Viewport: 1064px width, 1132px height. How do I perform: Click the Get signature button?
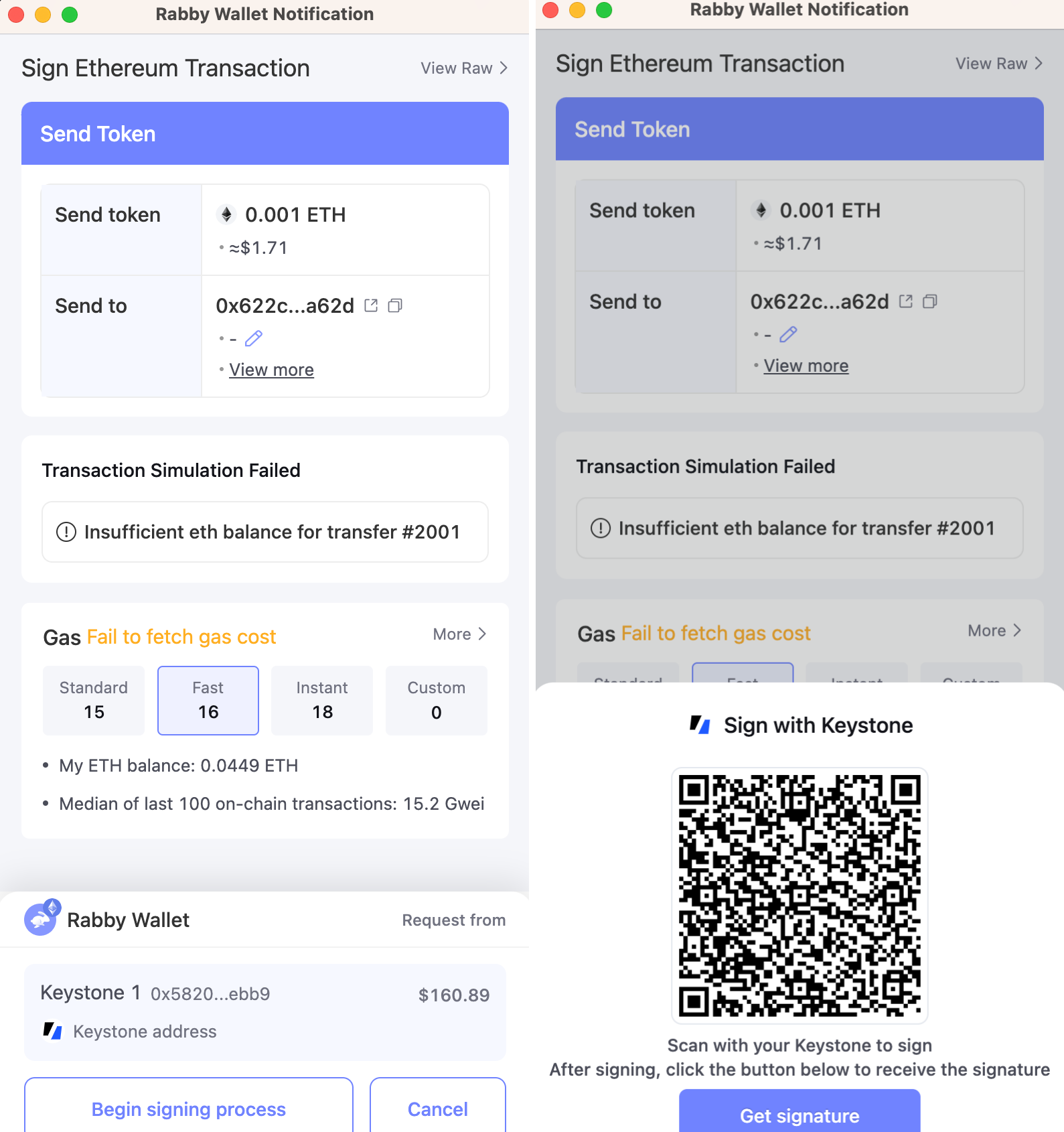click(x=800, y=1115)
